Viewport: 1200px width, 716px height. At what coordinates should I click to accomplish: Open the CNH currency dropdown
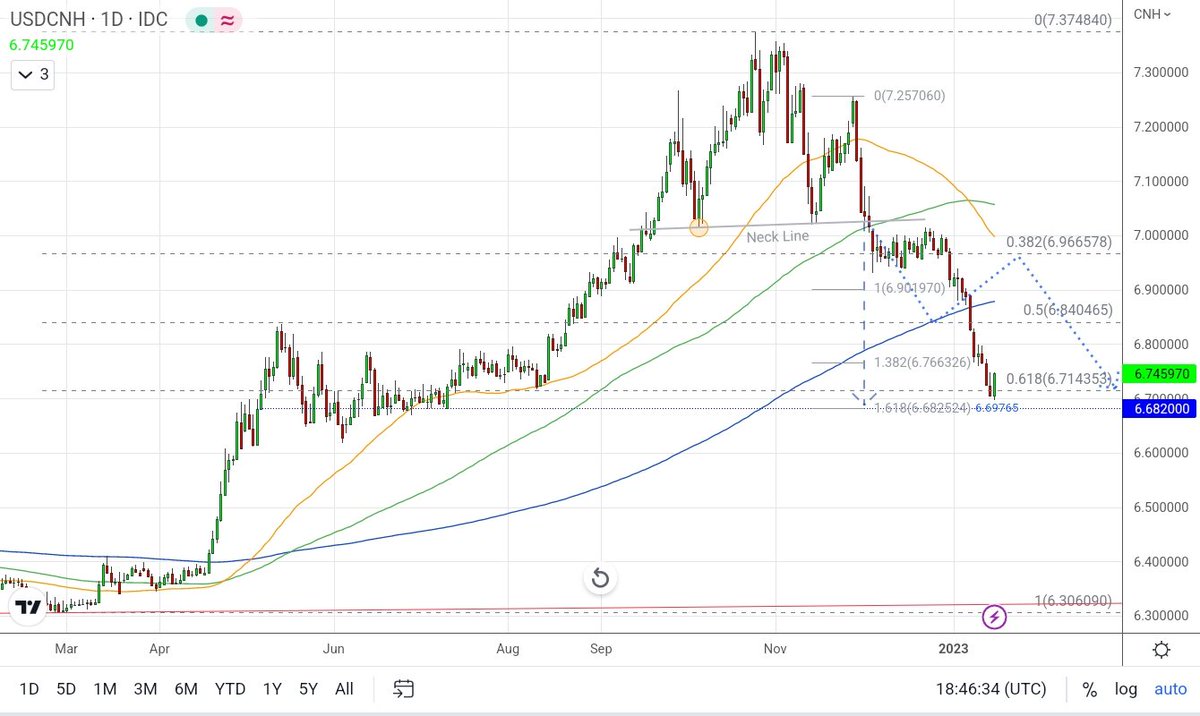pyautogui.click(x=1152, y=13)
